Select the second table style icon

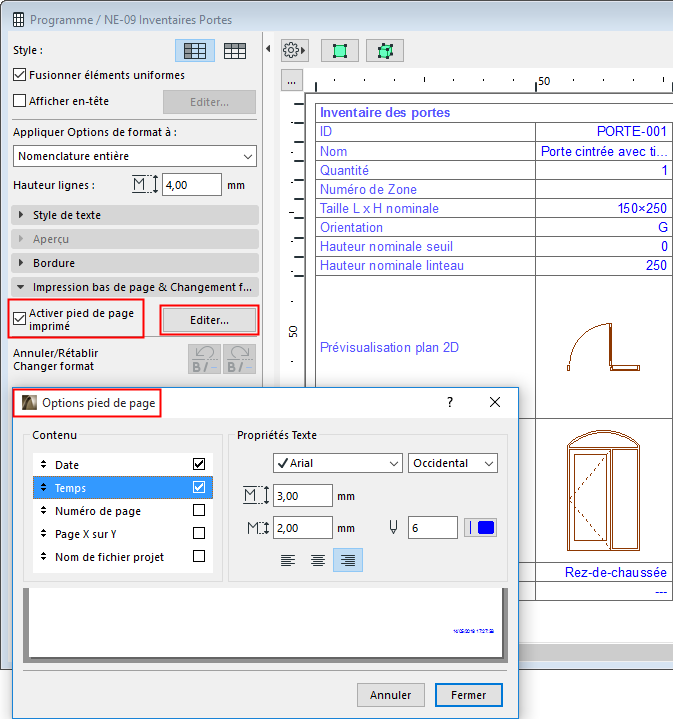(x=236, y=50)
